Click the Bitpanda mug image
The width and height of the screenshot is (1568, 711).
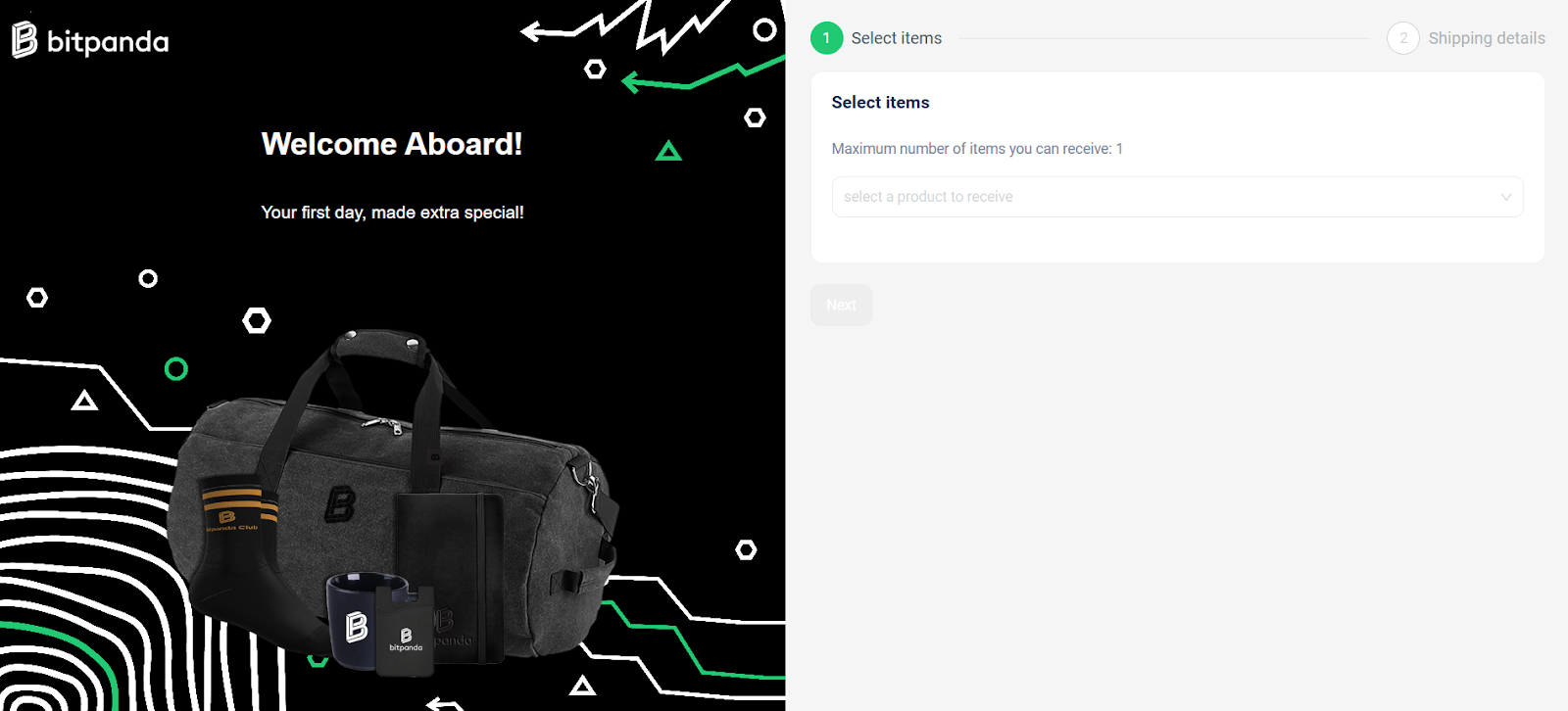click(361, 621)
